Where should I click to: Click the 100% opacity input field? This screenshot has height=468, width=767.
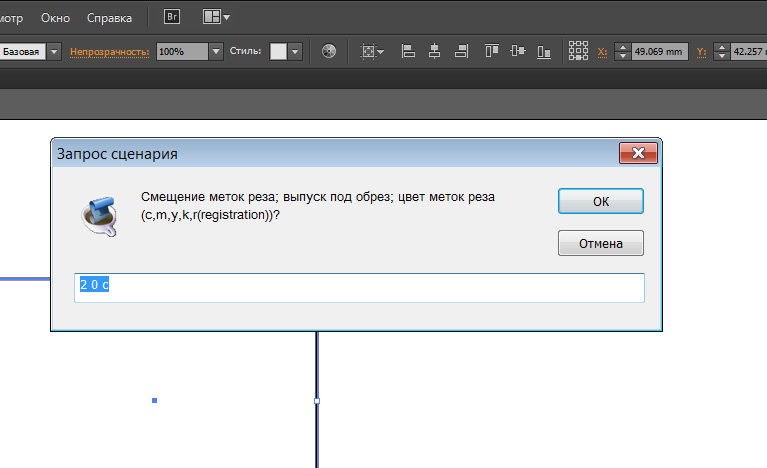(x=182, y=51)
